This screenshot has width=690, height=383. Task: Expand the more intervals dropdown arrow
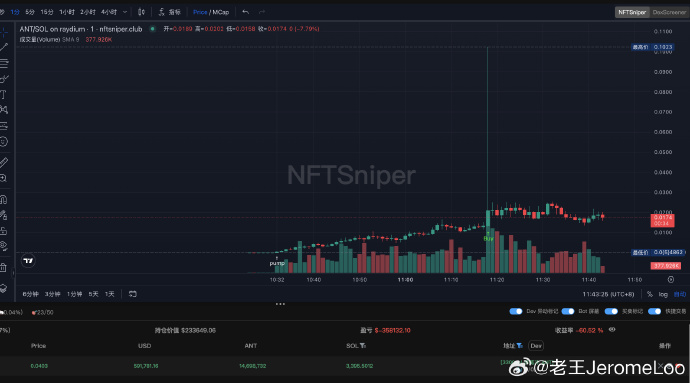pyautogui.click(x=125, y=12)
